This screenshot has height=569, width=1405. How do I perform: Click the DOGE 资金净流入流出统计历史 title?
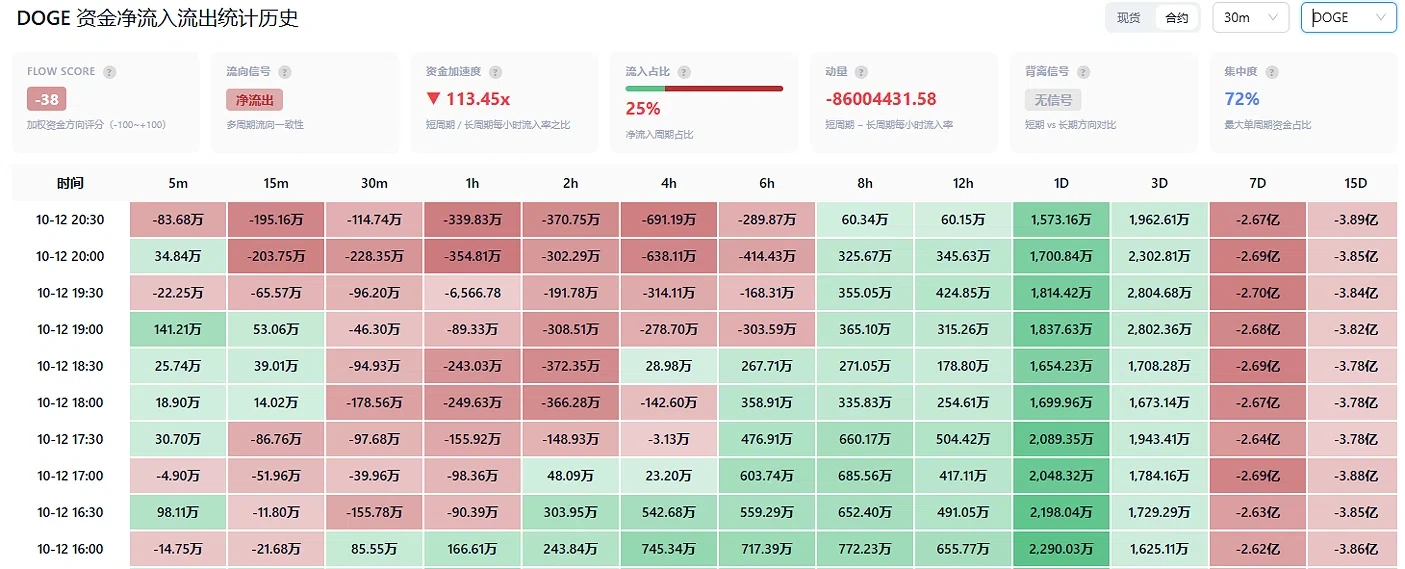point(157,19)
